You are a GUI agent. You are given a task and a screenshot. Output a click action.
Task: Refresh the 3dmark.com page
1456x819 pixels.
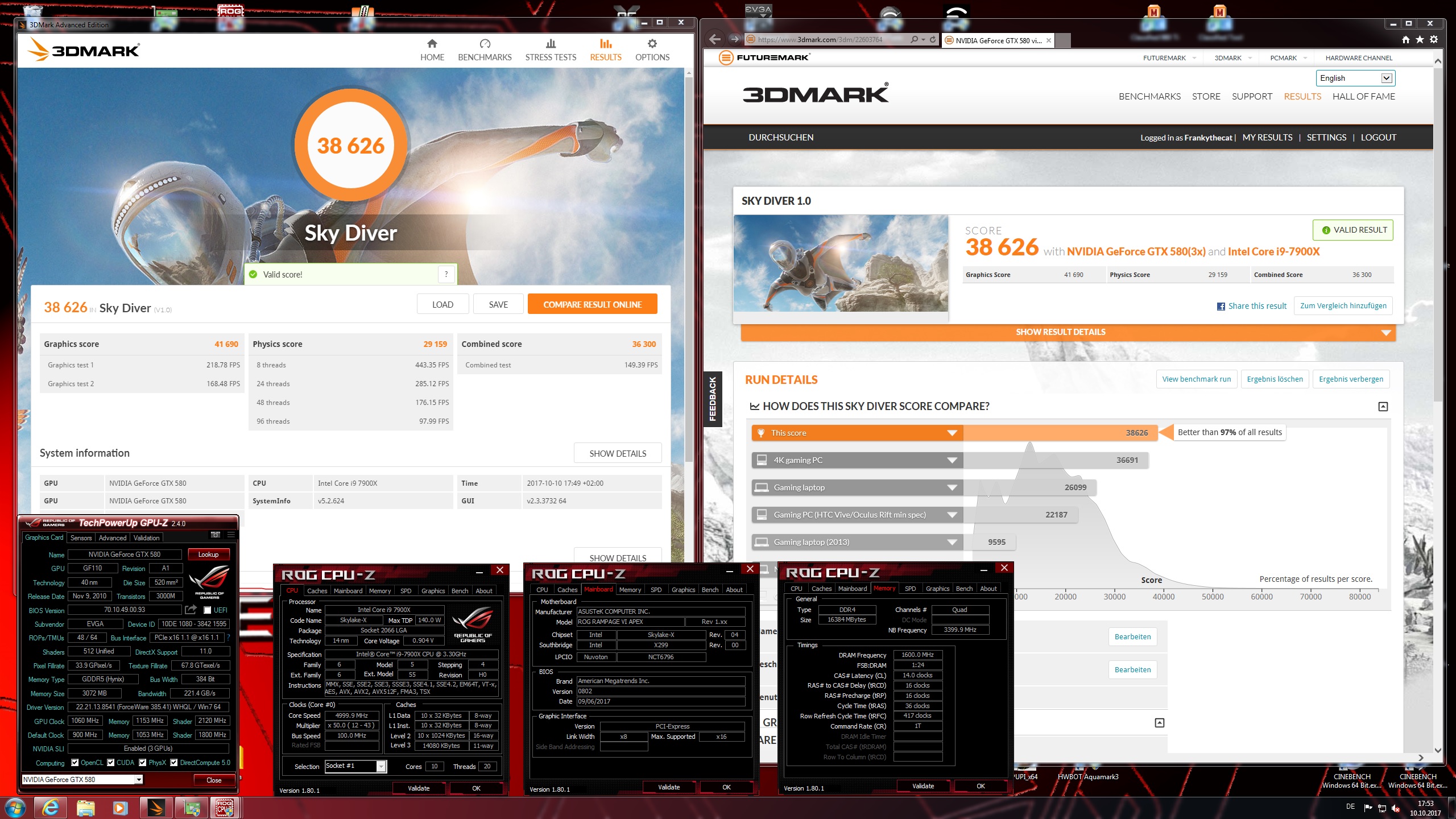coord(933,39)
